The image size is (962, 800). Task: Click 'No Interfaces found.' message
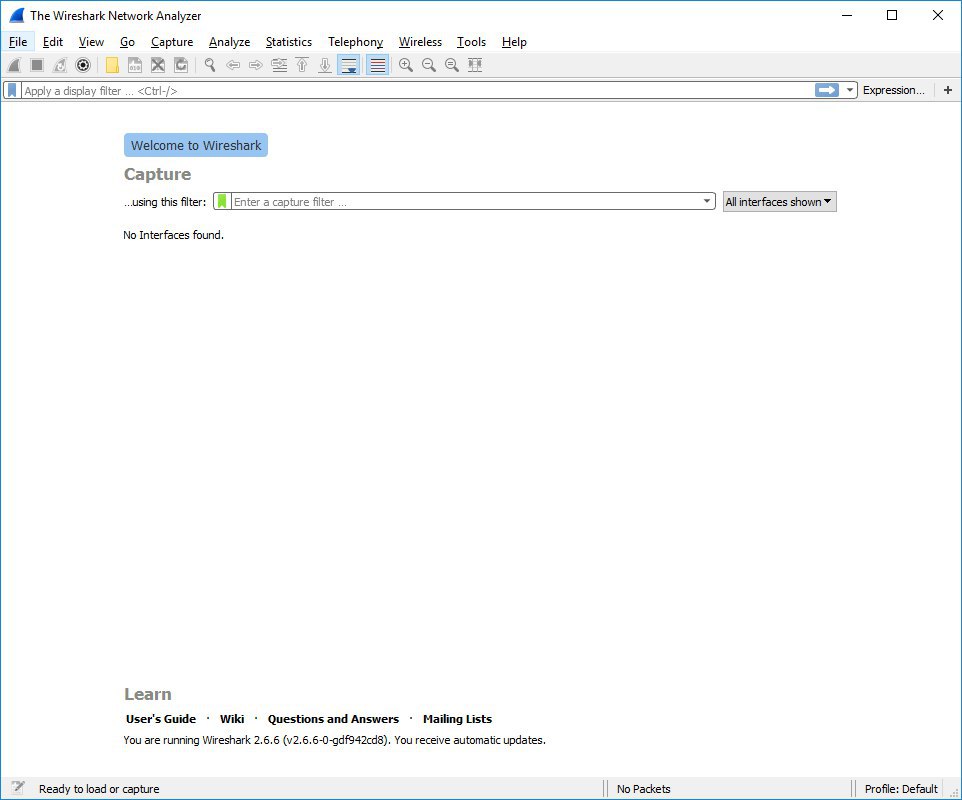coord(173,235)
